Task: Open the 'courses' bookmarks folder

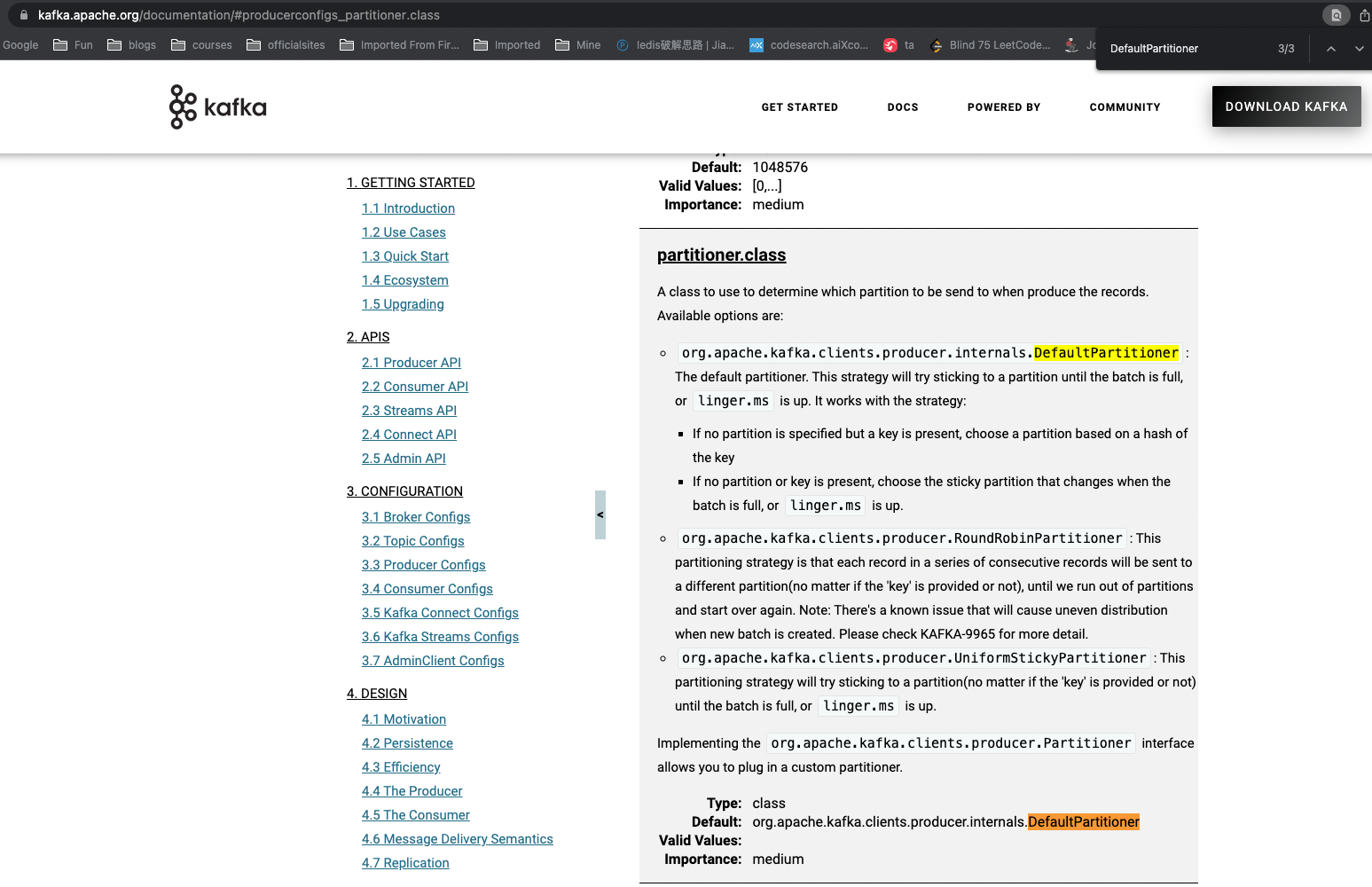Action: tap(201, 45)
